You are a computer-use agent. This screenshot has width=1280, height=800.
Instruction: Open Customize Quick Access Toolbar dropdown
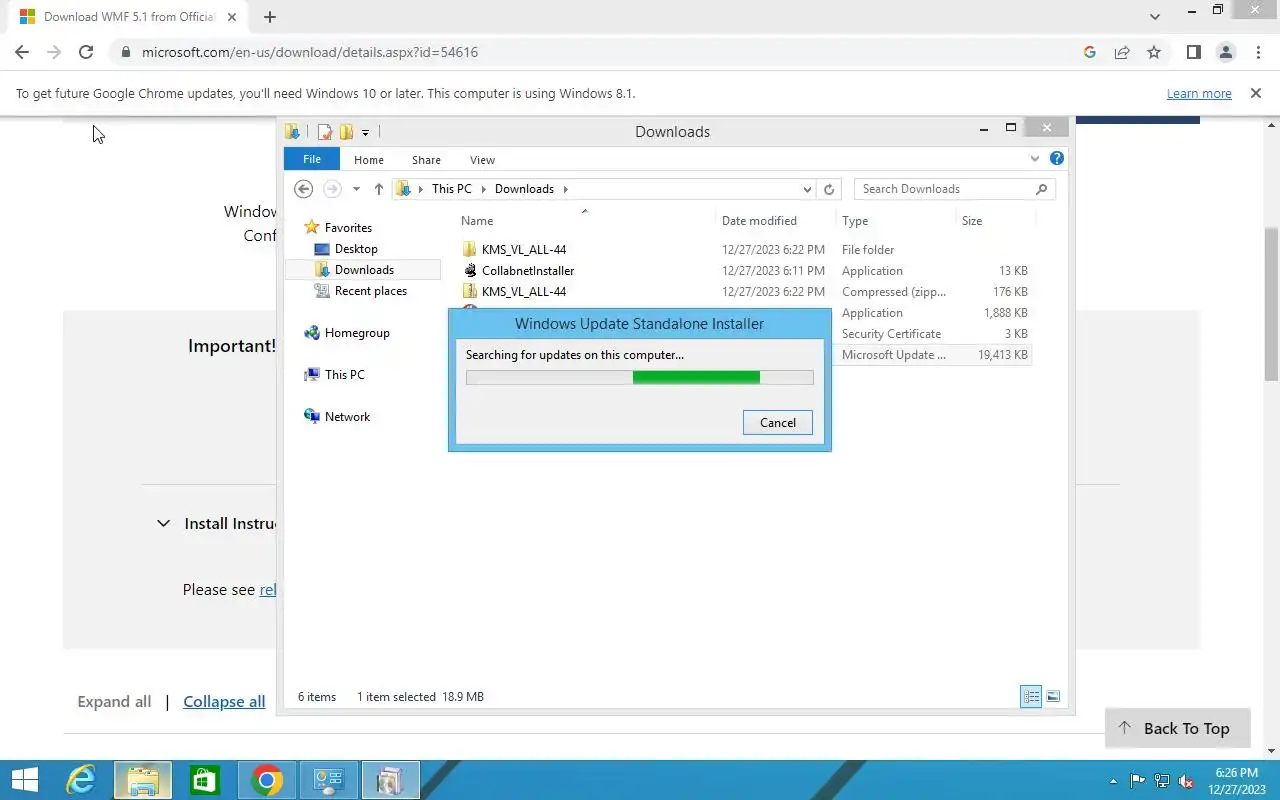point(365,132)
